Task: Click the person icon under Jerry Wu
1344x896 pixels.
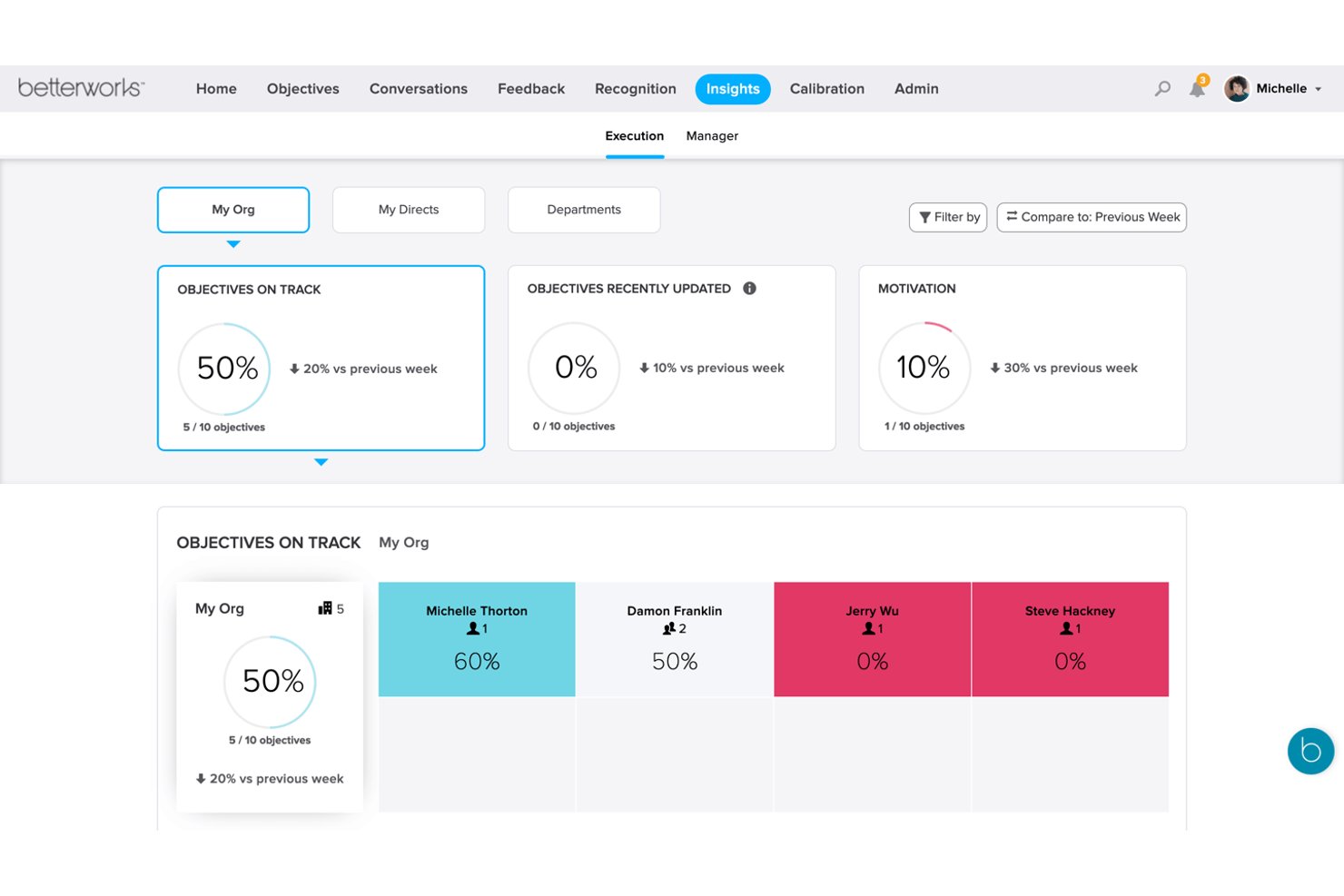Action: point(868,628)
